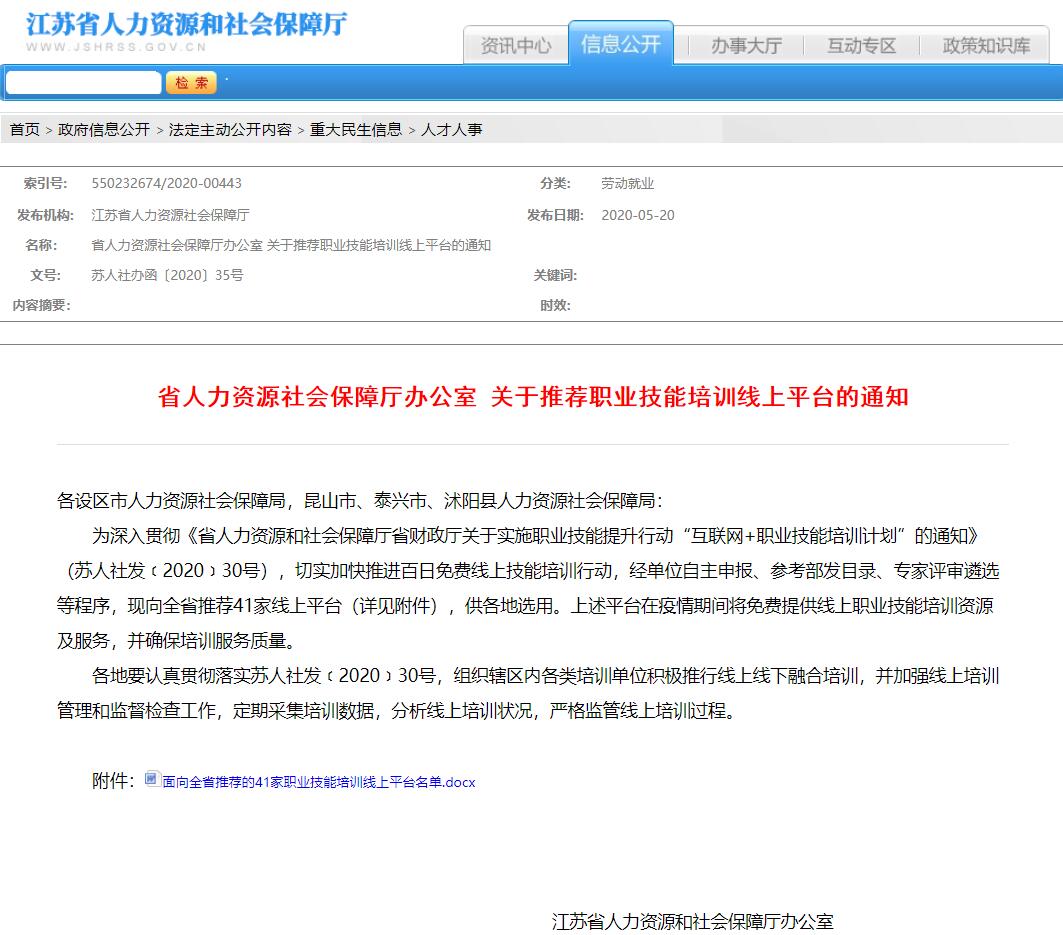Go to the 政策知识库 tab

[986, 46]
